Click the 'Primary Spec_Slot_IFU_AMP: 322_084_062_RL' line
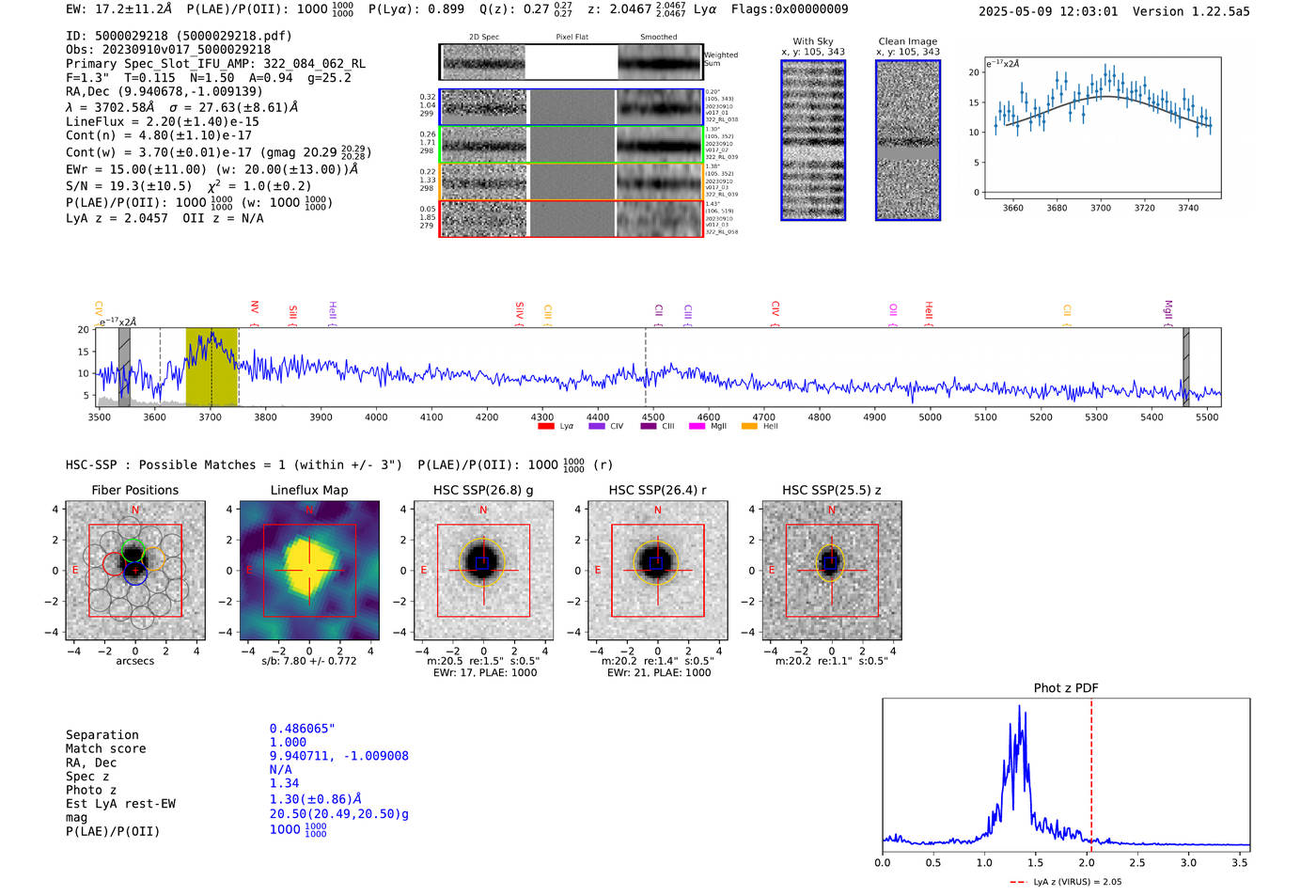This screenshot has height=896, width=1316. 215,64
